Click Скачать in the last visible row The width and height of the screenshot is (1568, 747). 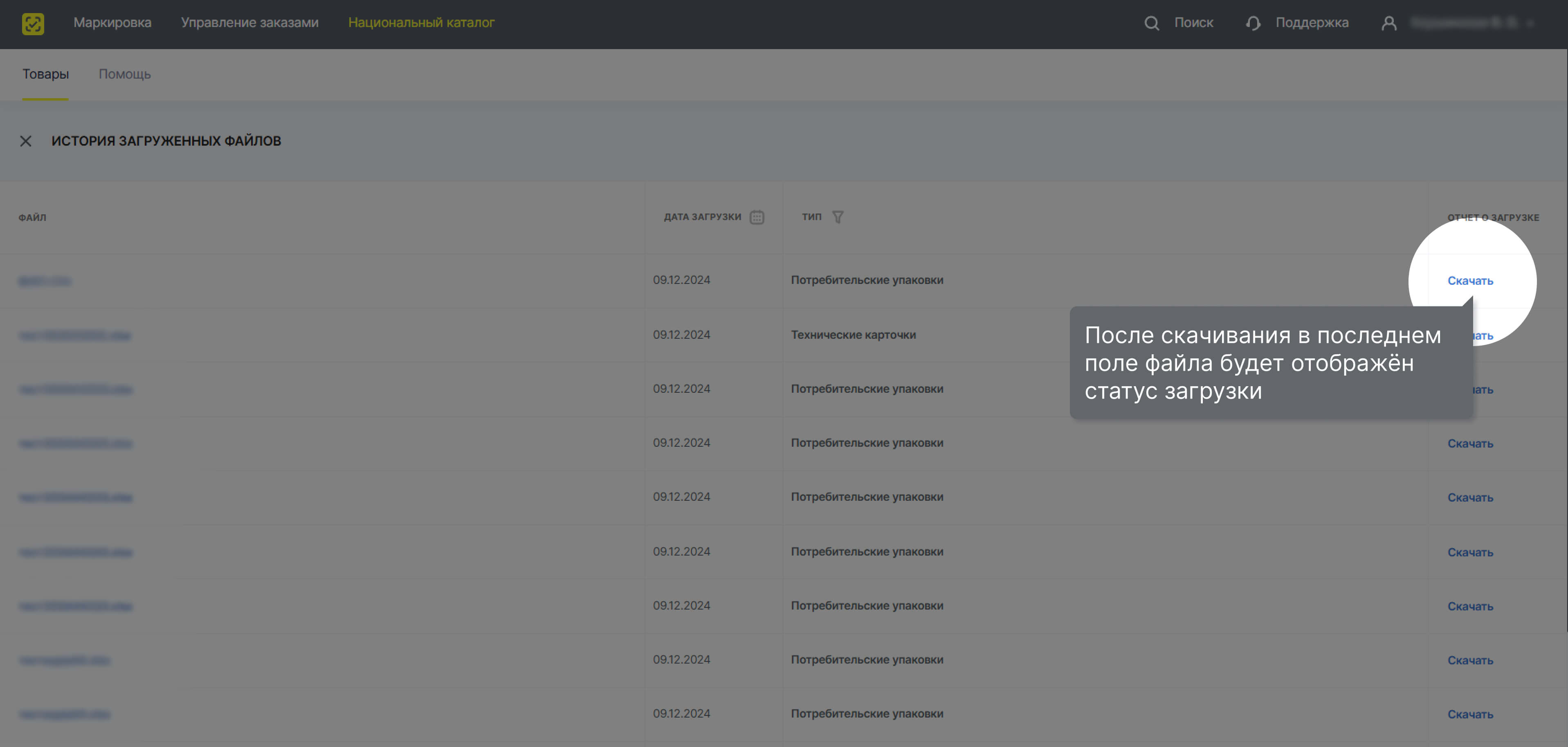(x=1470, y=714)
